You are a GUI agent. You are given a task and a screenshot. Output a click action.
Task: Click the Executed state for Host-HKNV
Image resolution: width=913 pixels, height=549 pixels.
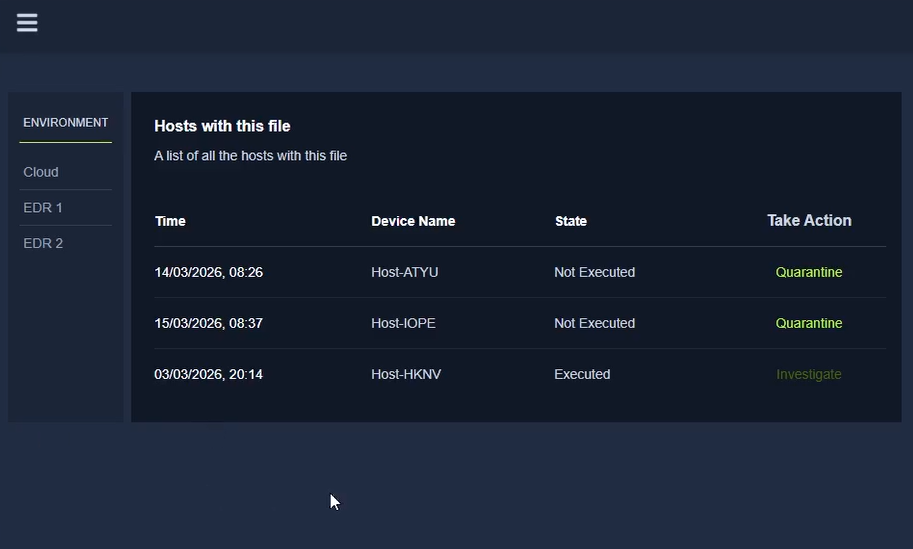click(582, 374)
